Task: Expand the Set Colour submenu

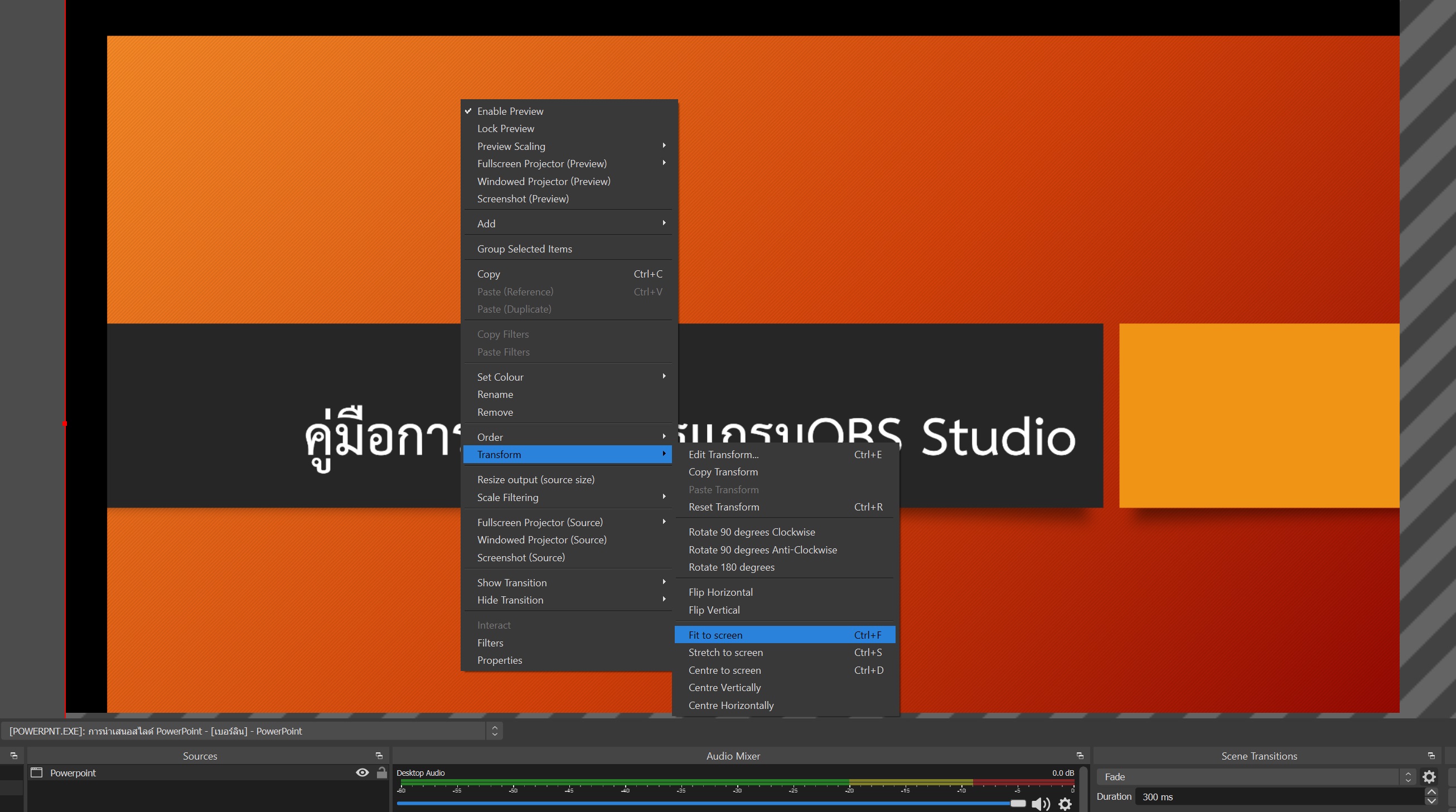Action: pos(568,377)
